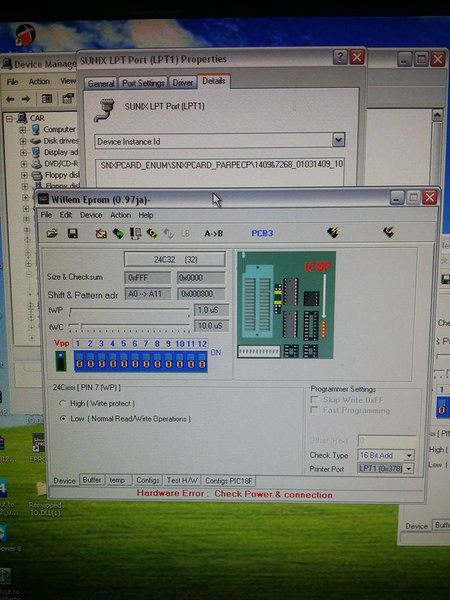This screenshot has width=450, height=600.
Task: Click the A->B toolbar button
Action: [x=214, y=233]
